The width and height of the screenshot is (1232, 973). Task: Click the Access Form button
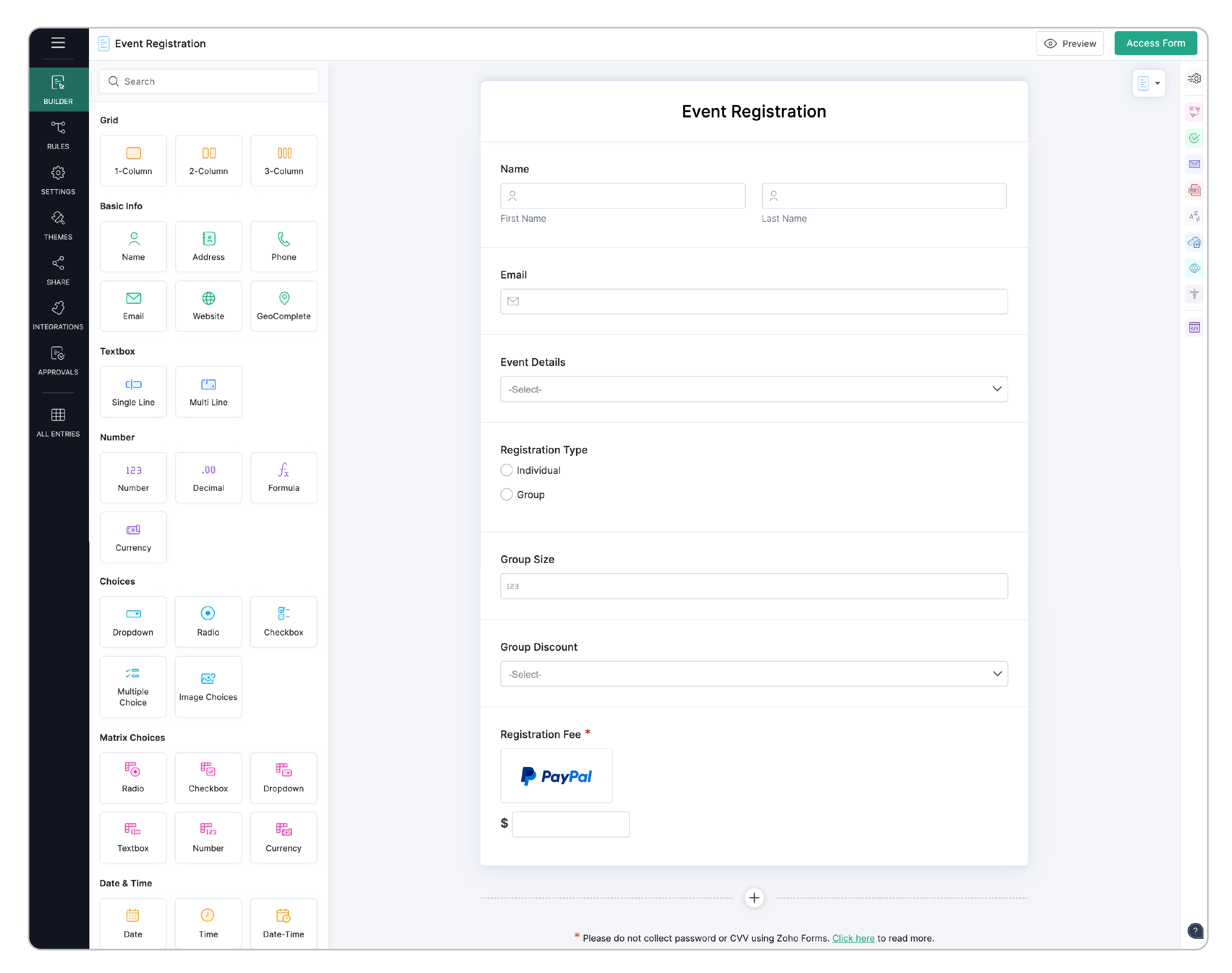[x=1155, y=43]
